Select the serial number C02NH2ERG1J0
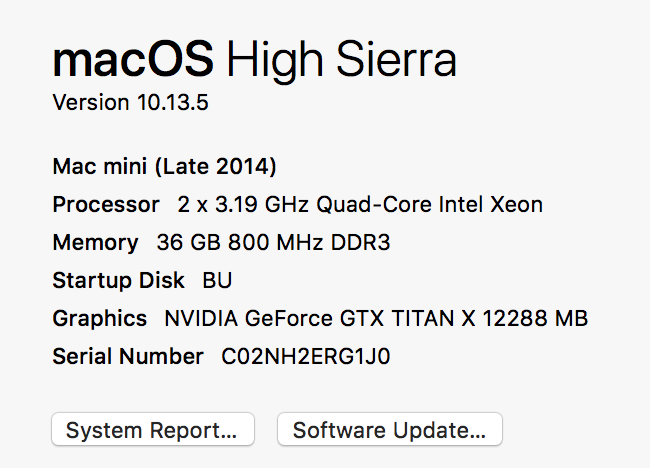 pos(306,356)
